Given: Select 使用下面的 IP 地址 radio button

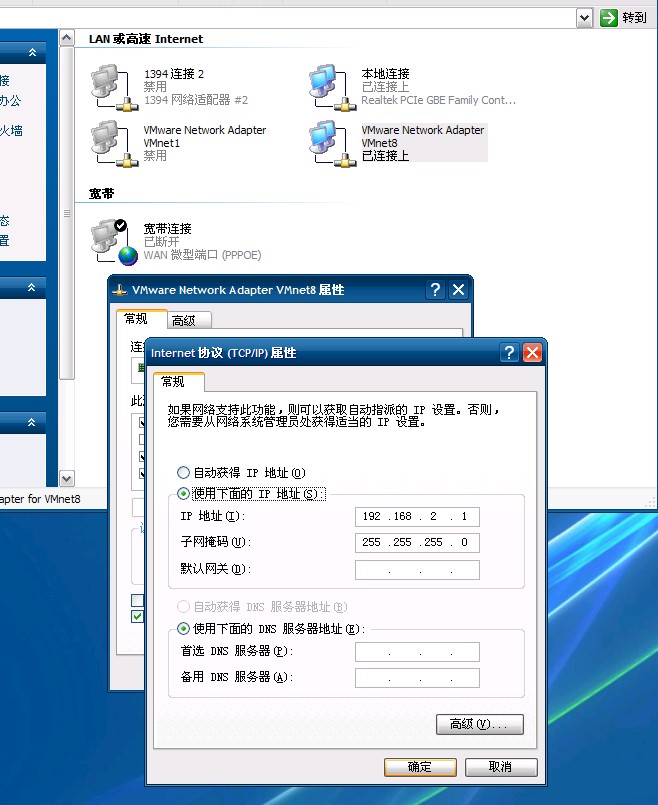Looking at the screenshot, I should coord(183,494).
